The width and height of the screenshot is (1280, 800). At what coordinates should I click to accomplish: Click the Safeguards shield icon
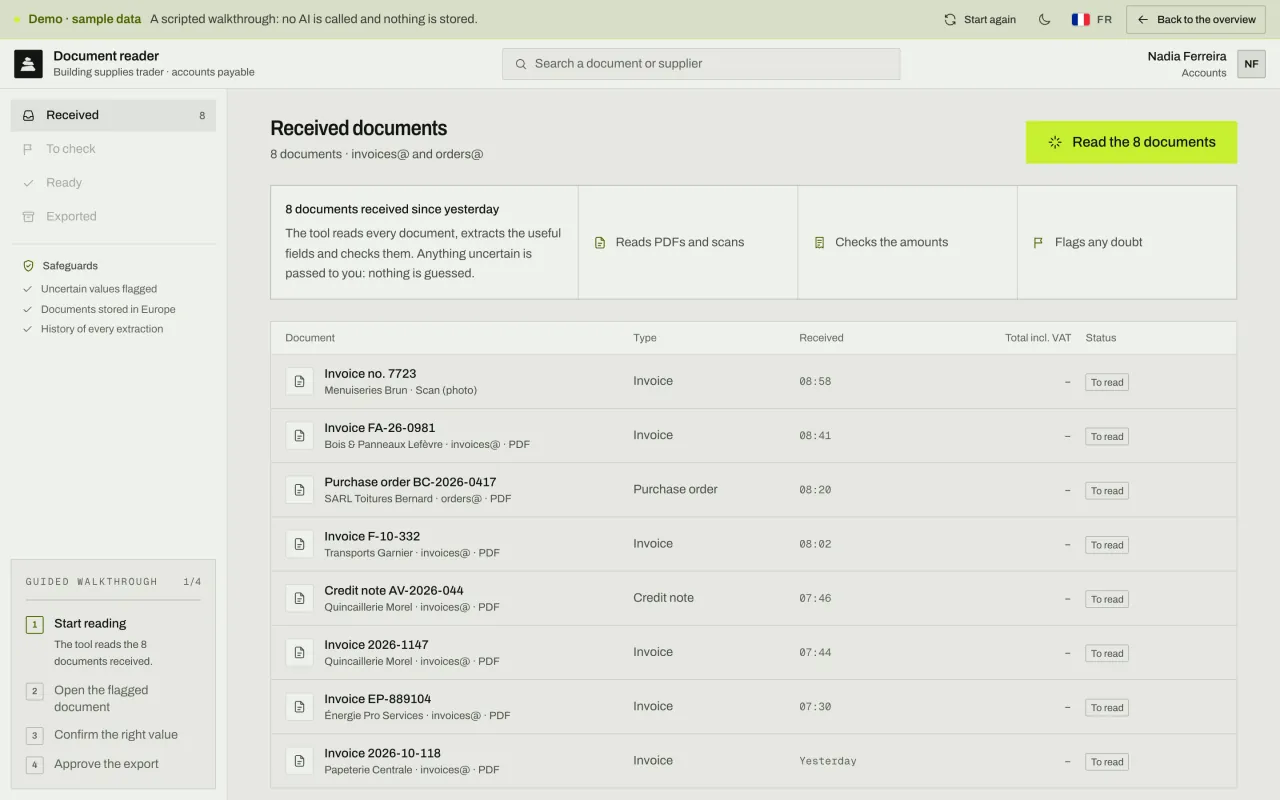(x=29, y=266)
